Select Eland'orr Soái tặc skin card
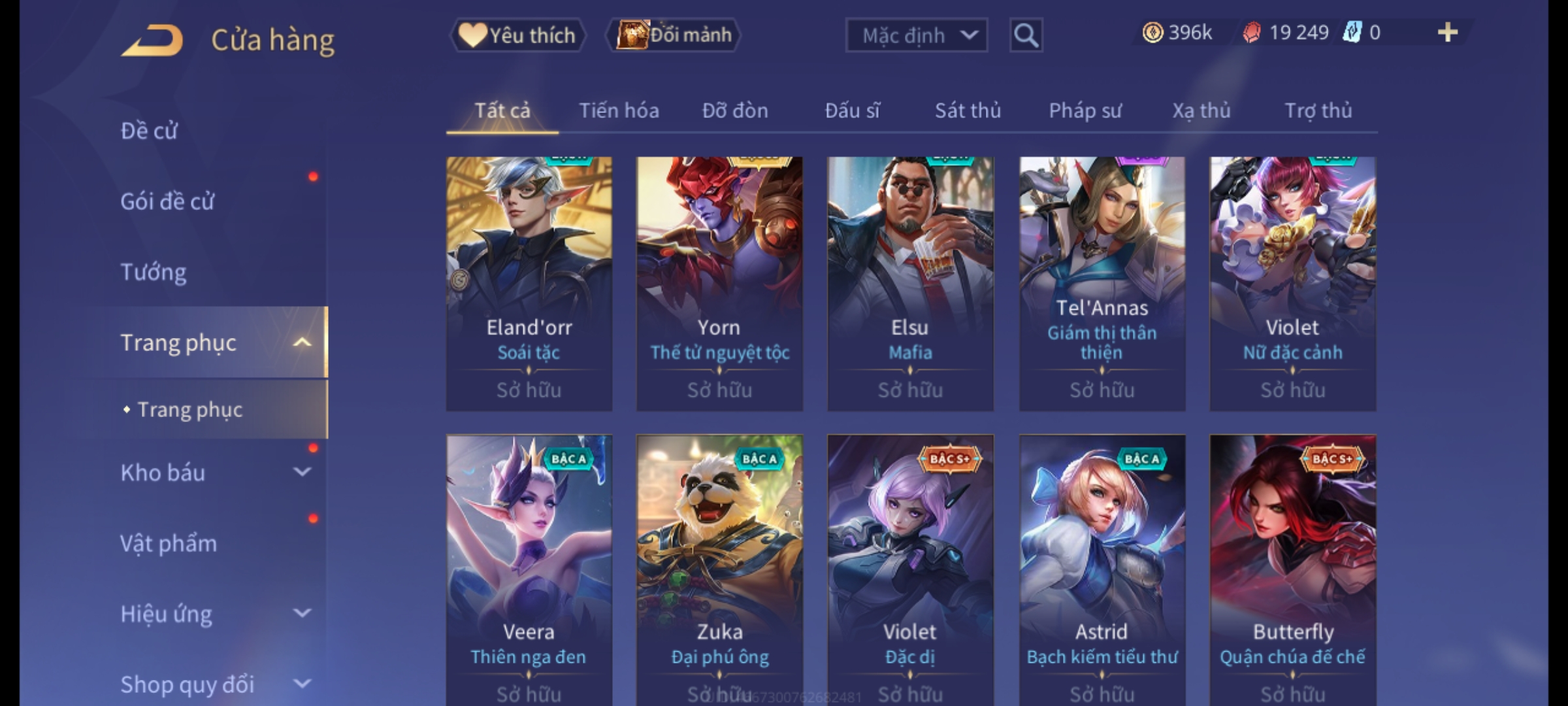 tap(529, 284)
